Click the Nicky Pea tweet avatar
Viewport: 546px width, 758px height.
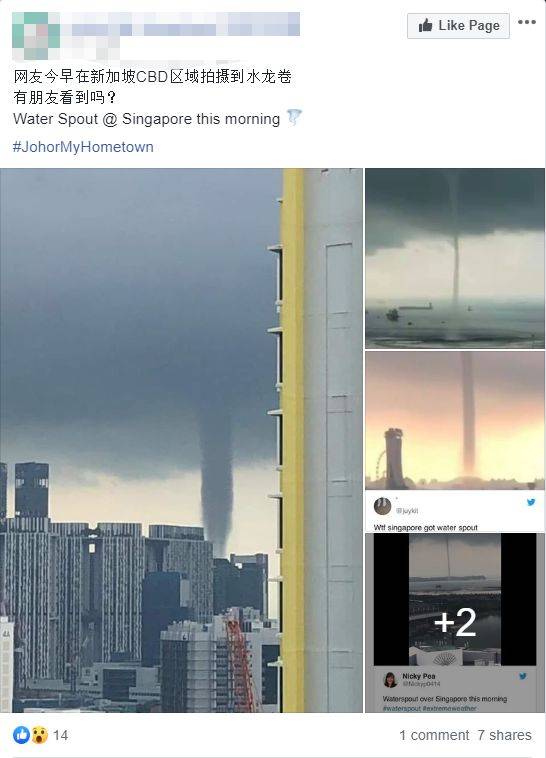click(x=390, y=680)
